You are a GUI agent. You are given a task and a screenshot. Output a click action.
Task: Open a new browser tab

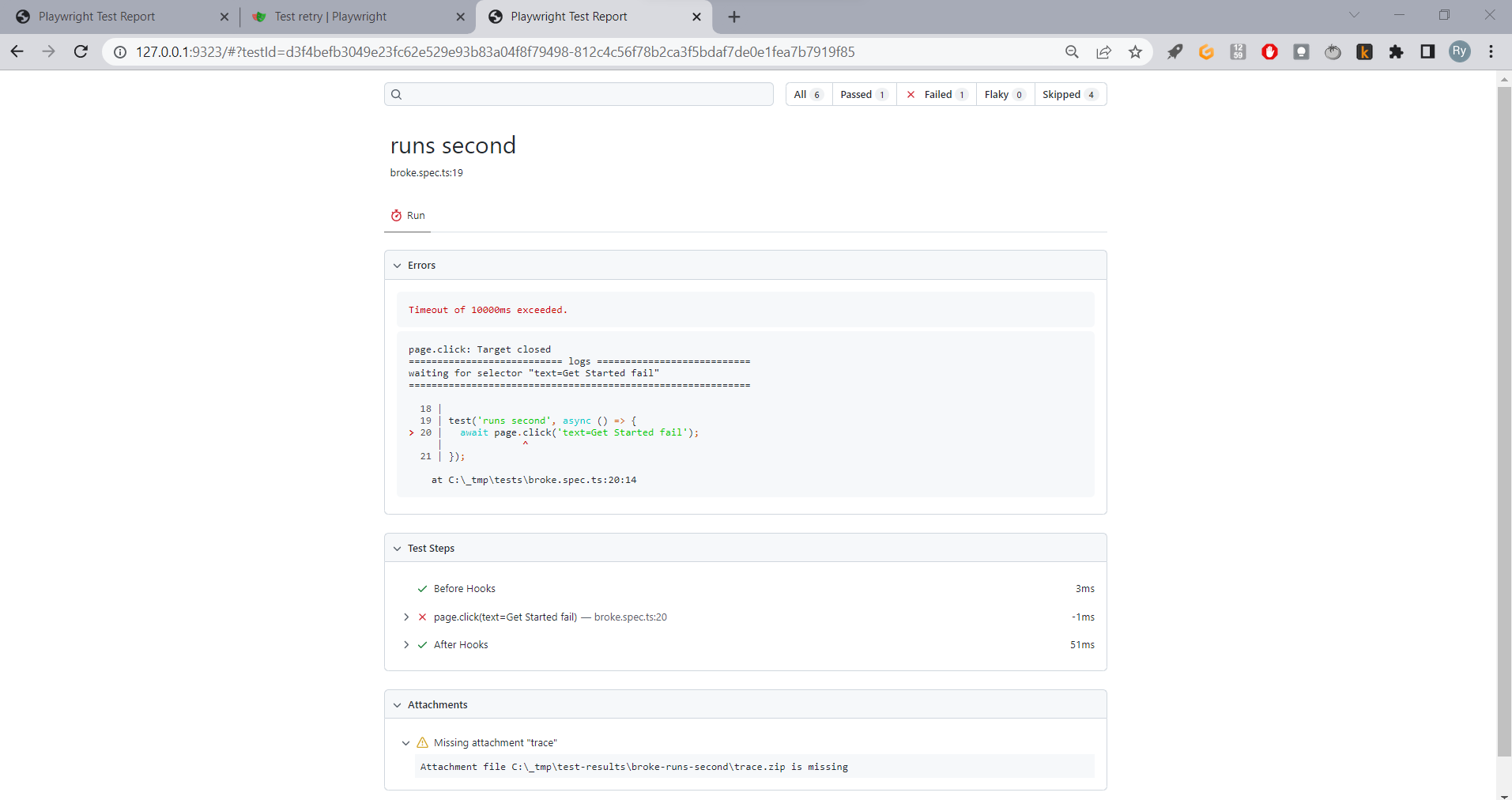(734, 17)
